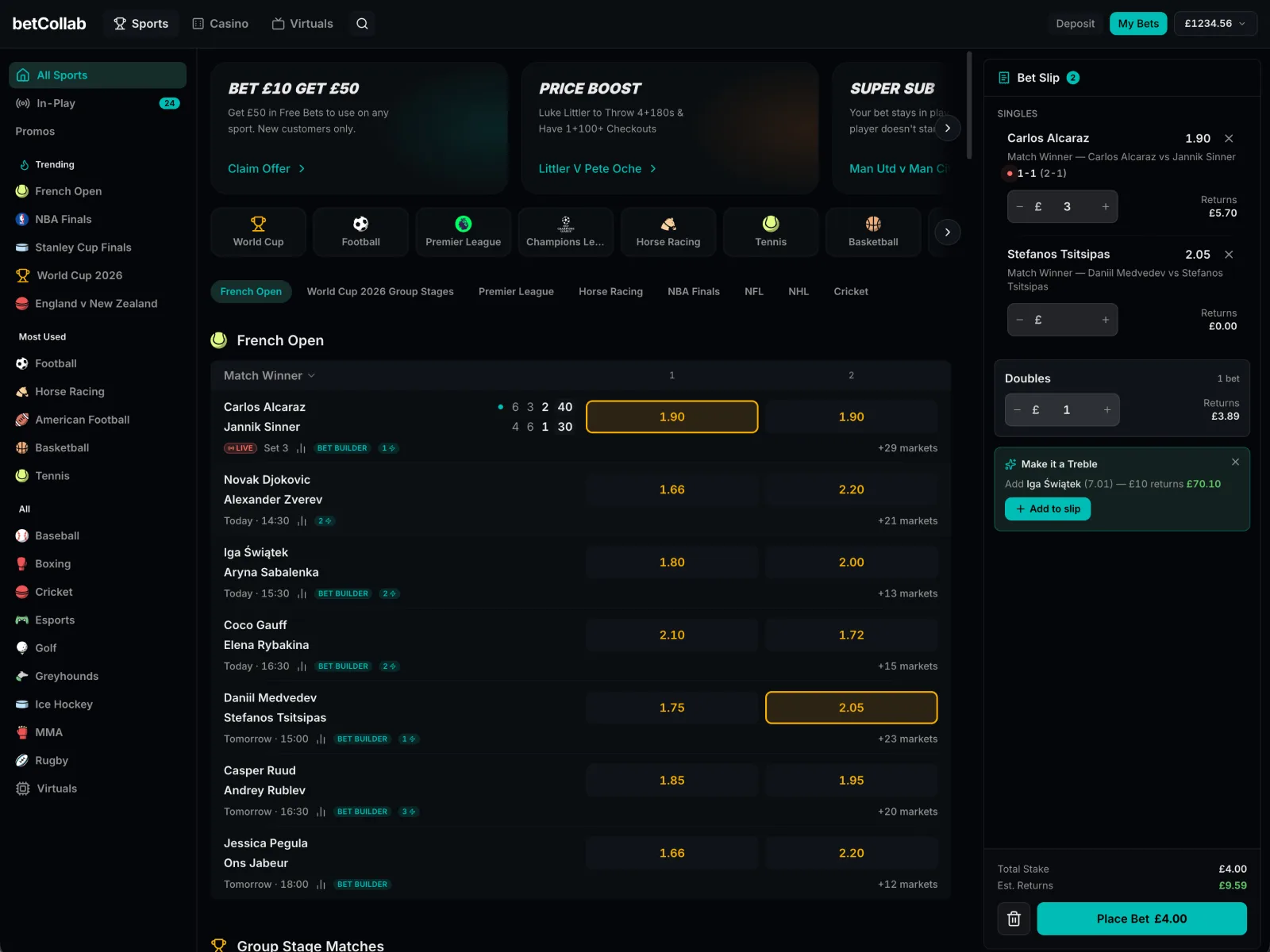Viewport: 1270px width, 952px height.
Task: Select Elena Rybakina at 1.72
Action: coord(852,635)
